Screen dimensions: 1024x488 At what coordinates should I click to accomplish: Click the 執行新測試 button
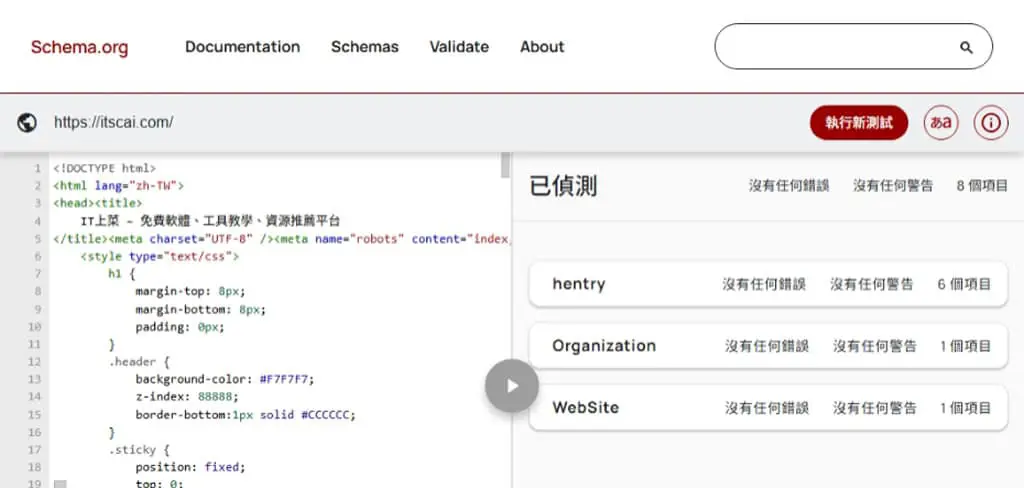point(859,122)
